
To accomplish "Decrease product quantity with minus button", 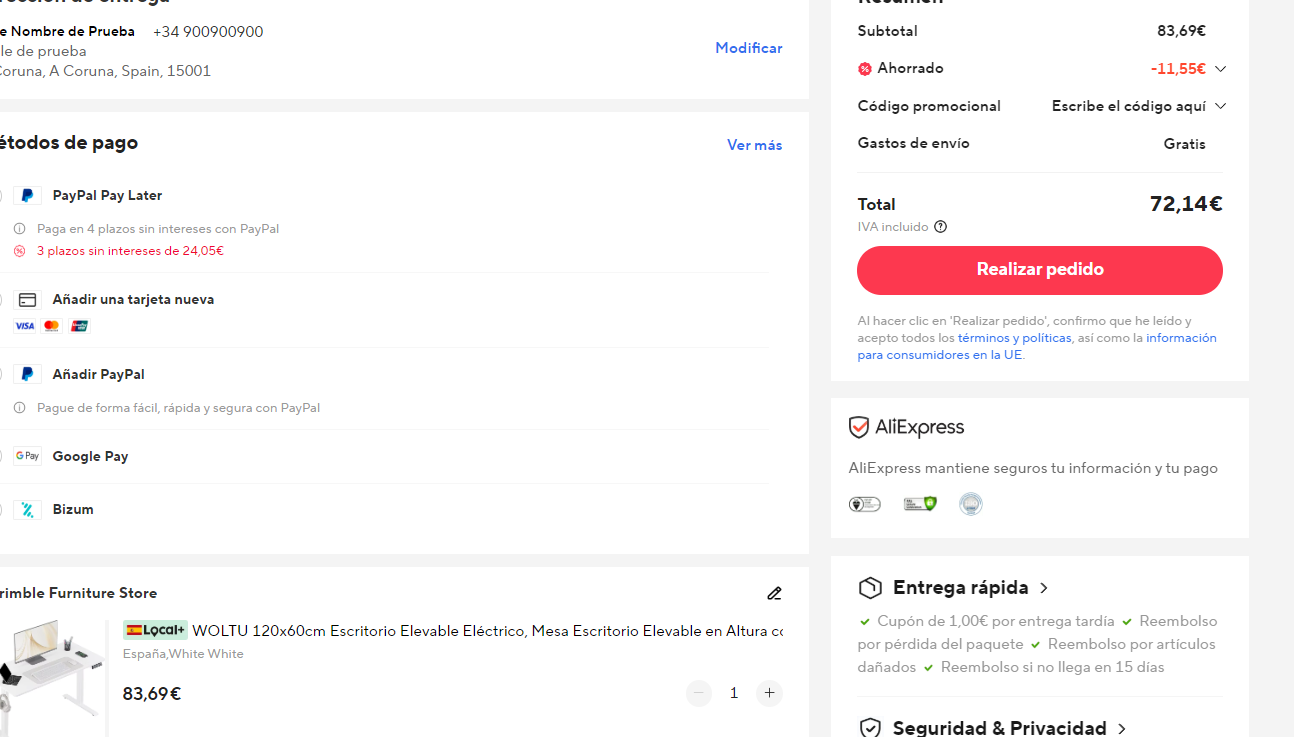I will [699, 693].
